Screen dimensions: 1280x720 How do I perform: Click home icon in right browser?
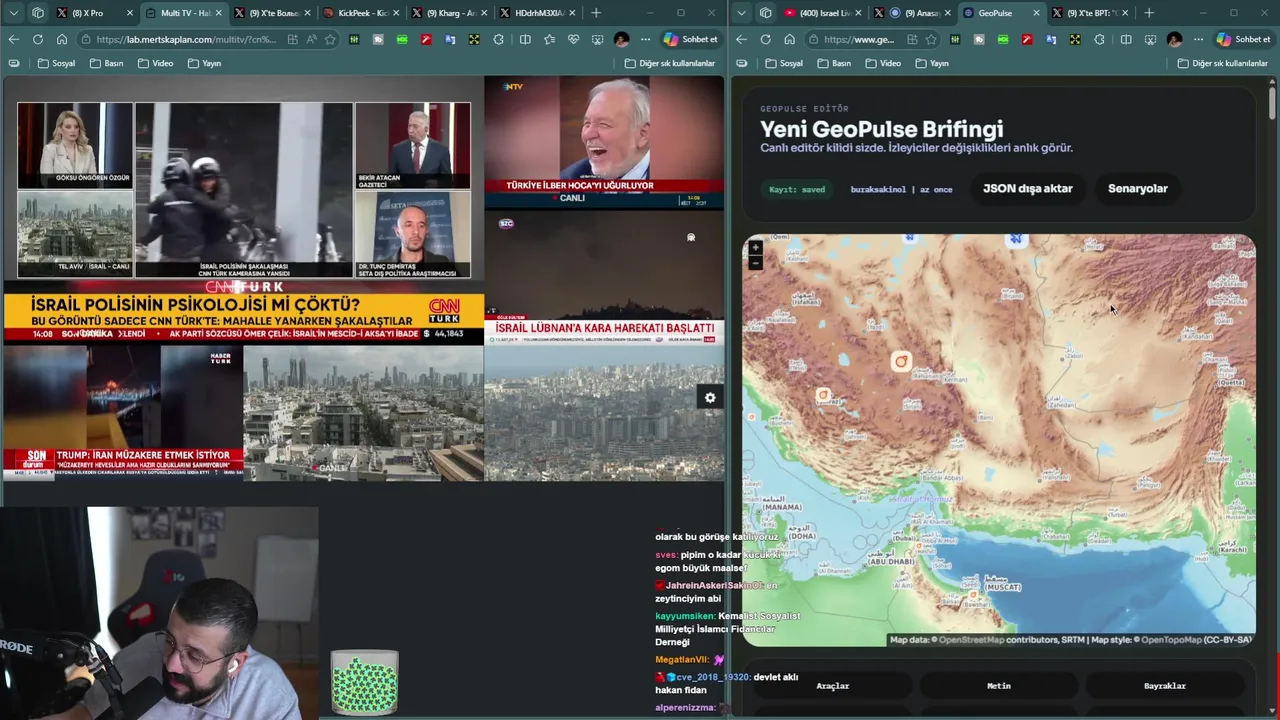789,39
